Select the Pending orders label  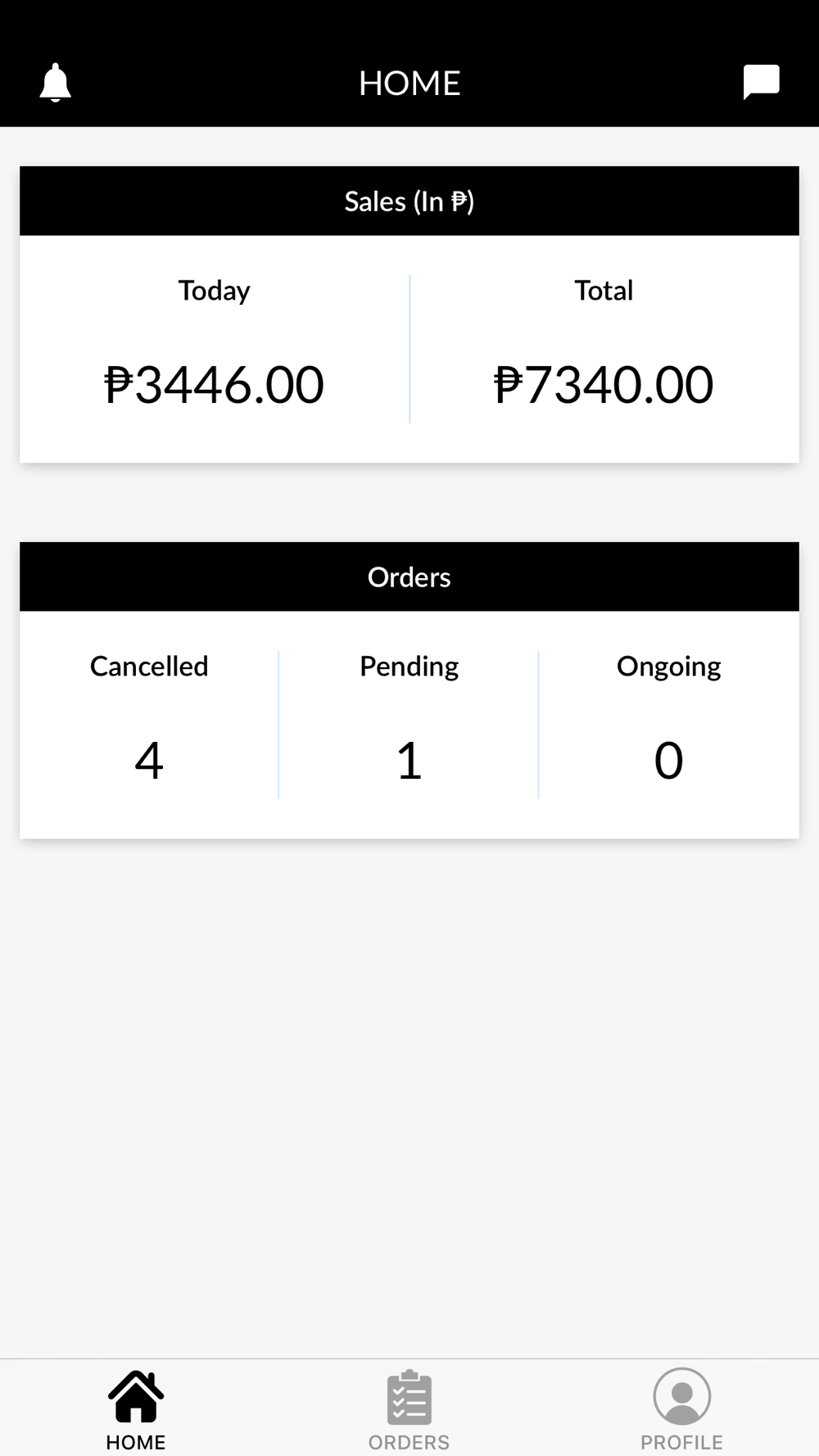(x=409, y=667)
